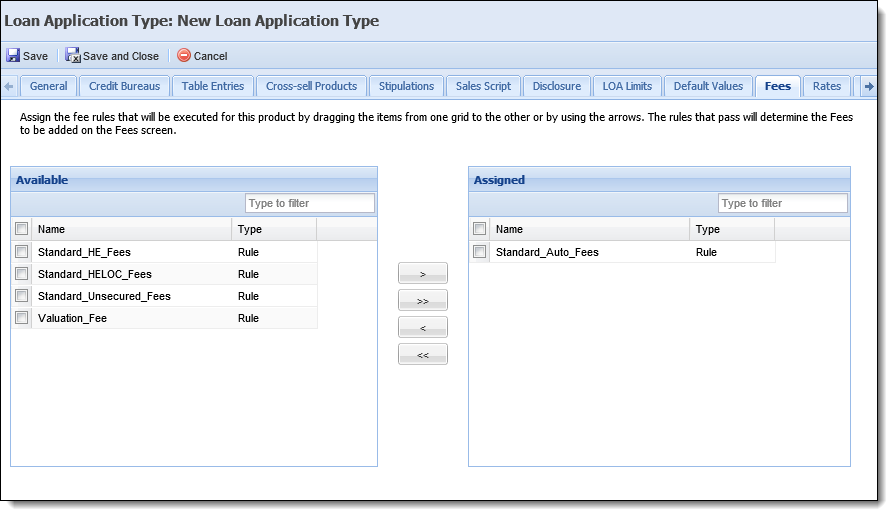
Task: Check the Valuation_Fee checkbox
Action: pyautogui.click(x=22, y=318)
